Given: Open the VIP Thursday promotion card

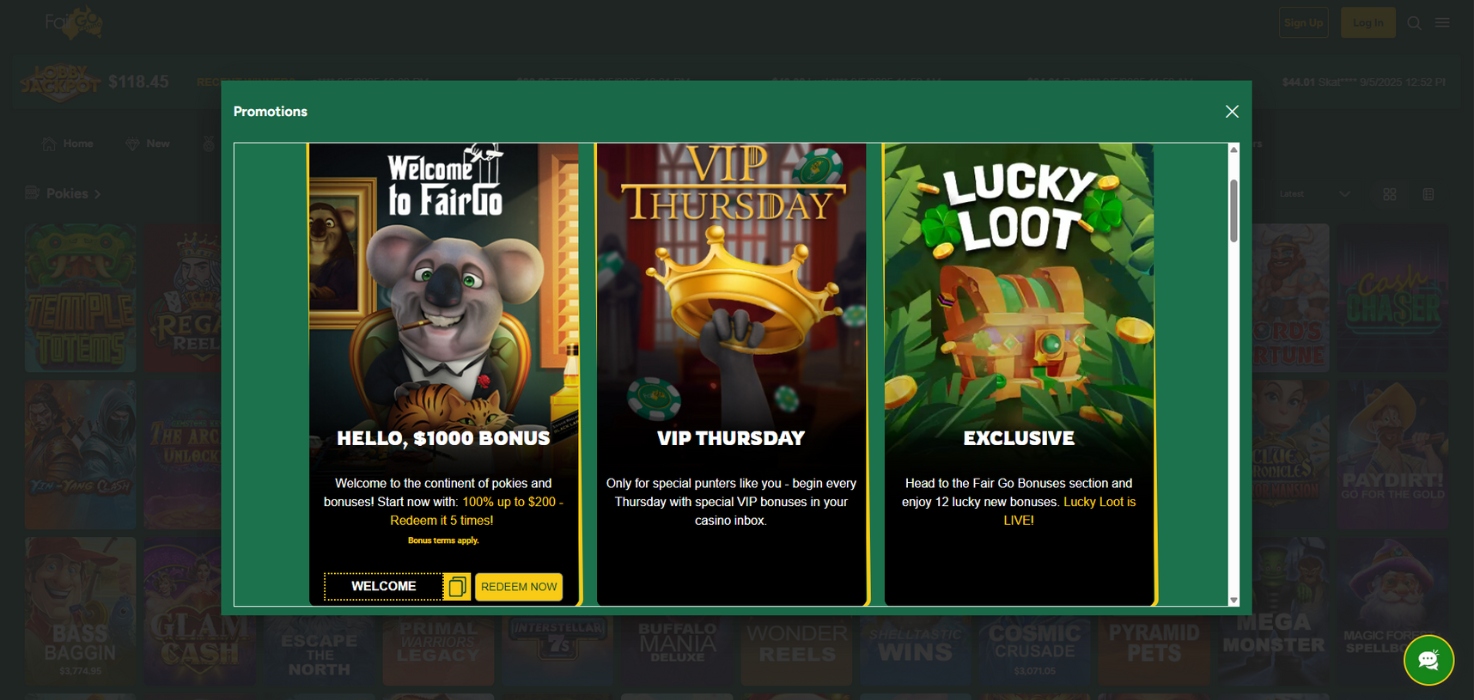Looking at the screenshot, I should 731,374.
